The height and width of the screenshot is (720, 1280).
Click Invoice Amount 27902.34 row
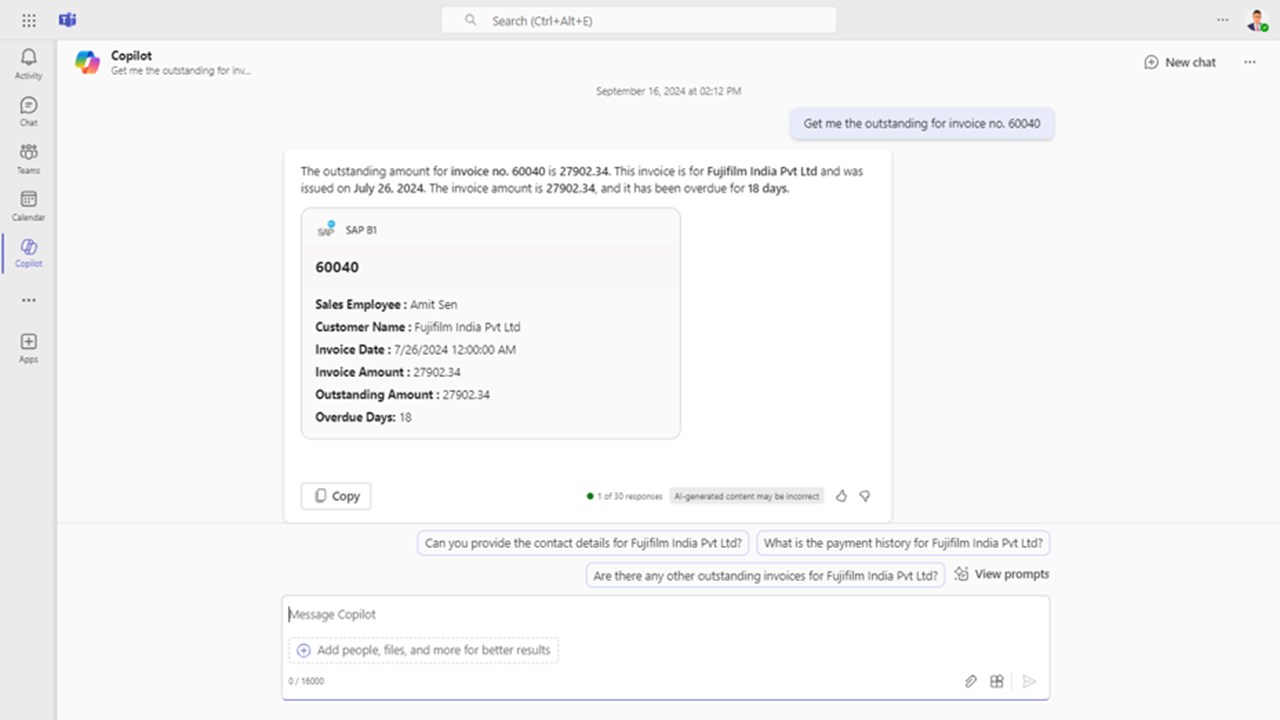pos(388,372)
